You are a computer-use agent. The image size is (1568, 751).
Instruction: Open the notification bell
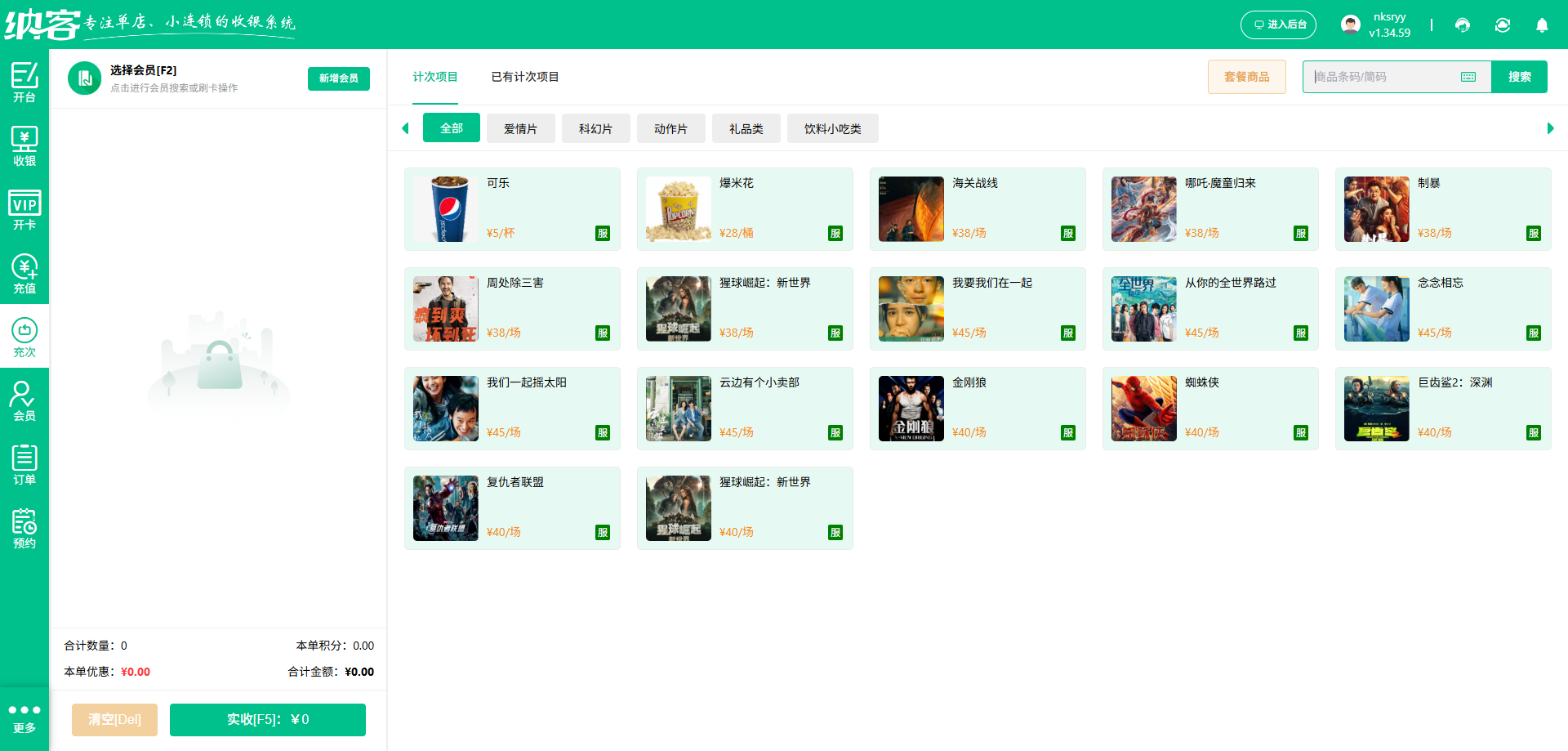pos(1542,25)
